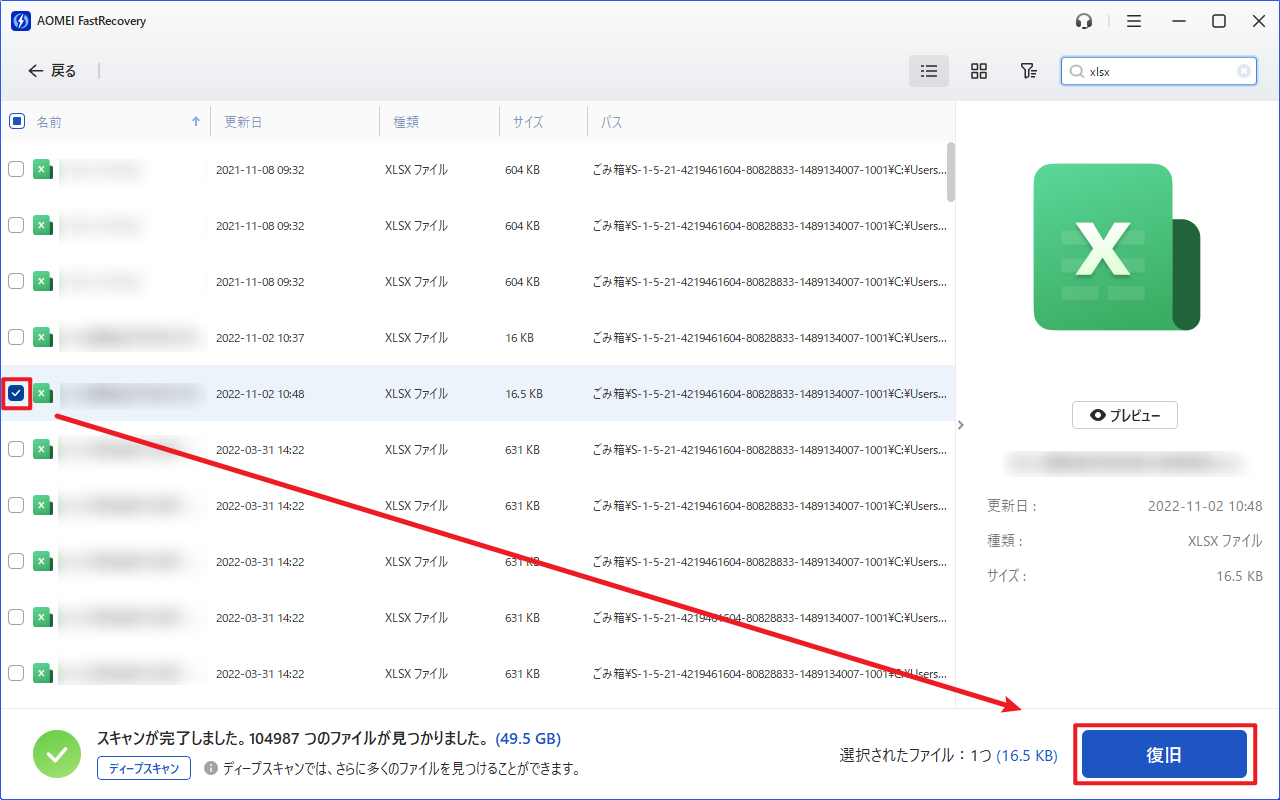This screenshot has height=800, width=1280.
Task: Check the box for the 16 KB file
Action: tap(16, 338)
